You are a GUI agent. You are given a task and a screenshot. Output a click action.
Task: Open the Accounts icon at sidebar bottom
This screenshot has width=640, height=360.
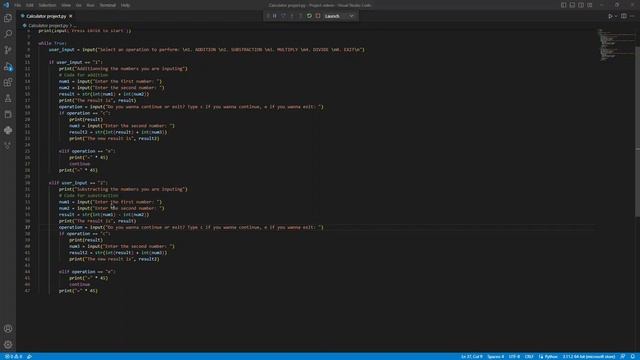coord(8,329)
